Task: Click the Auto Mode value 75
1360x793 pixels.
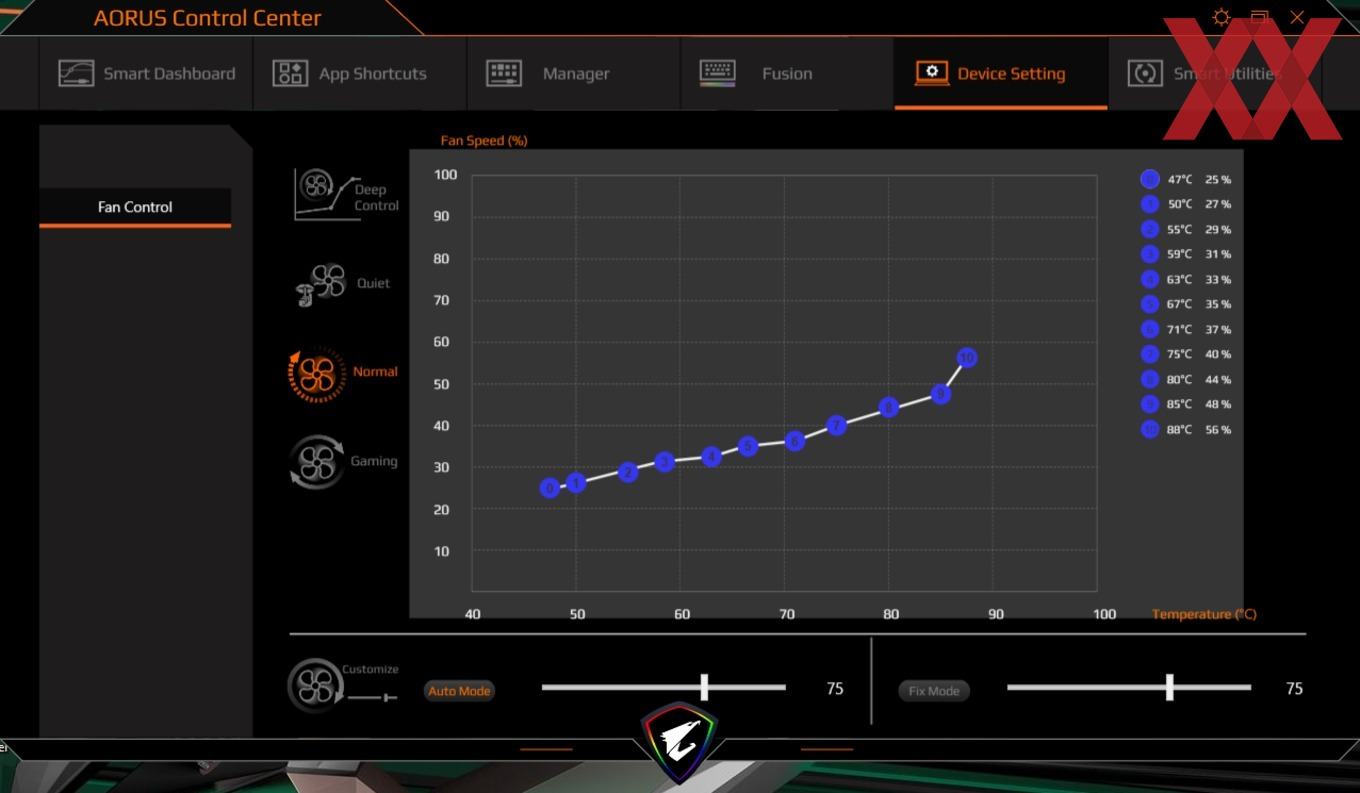Action: pos(835,688)
